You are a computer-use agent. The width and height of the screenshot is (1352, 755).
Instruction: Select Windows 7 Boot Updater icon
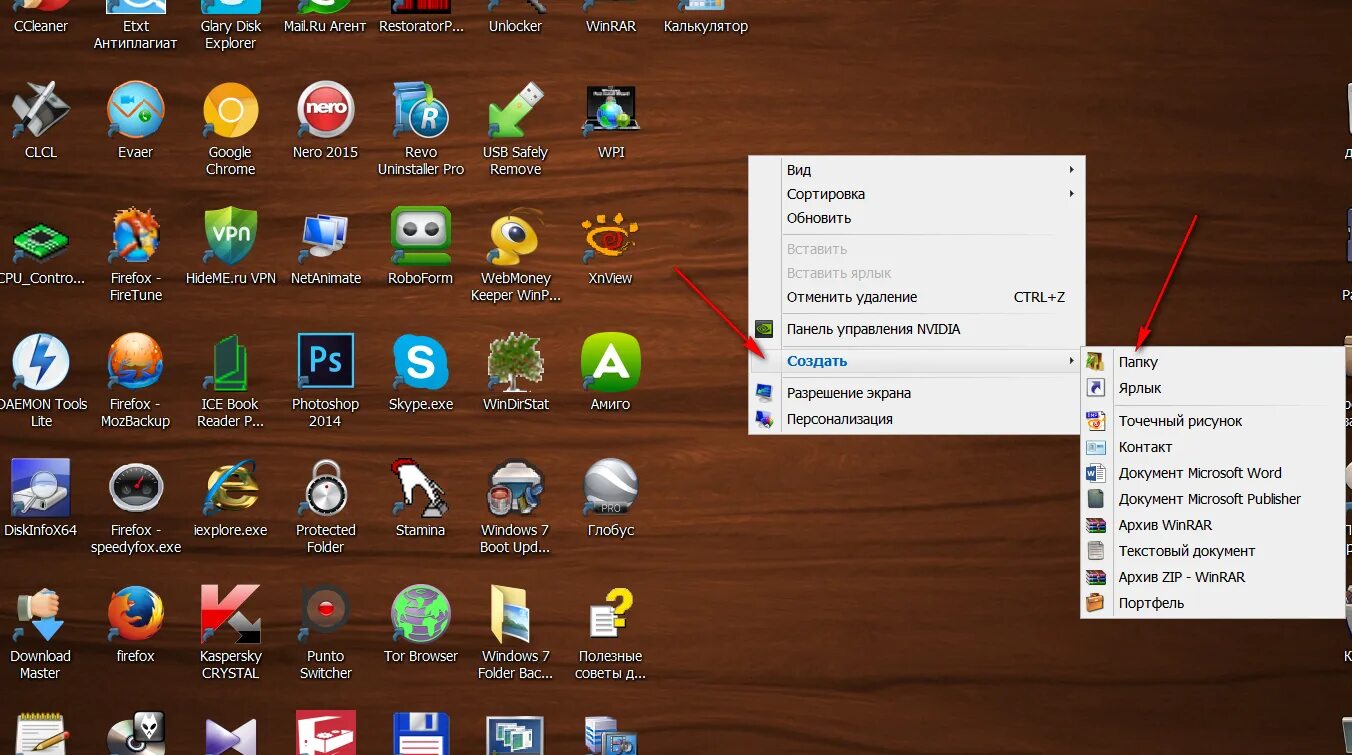click(x=515, y=489)
